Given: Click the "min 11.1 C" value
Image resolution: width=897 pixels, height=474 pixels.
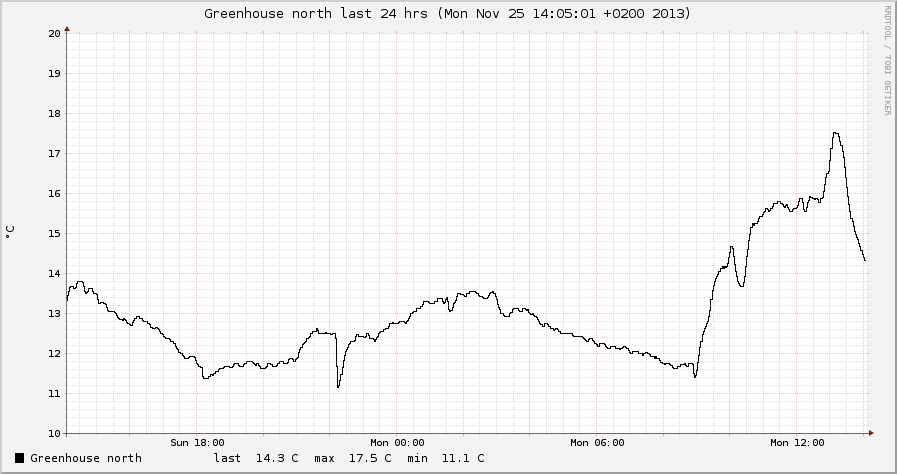Looking at the screenshot, I should (x=446, y=458).
